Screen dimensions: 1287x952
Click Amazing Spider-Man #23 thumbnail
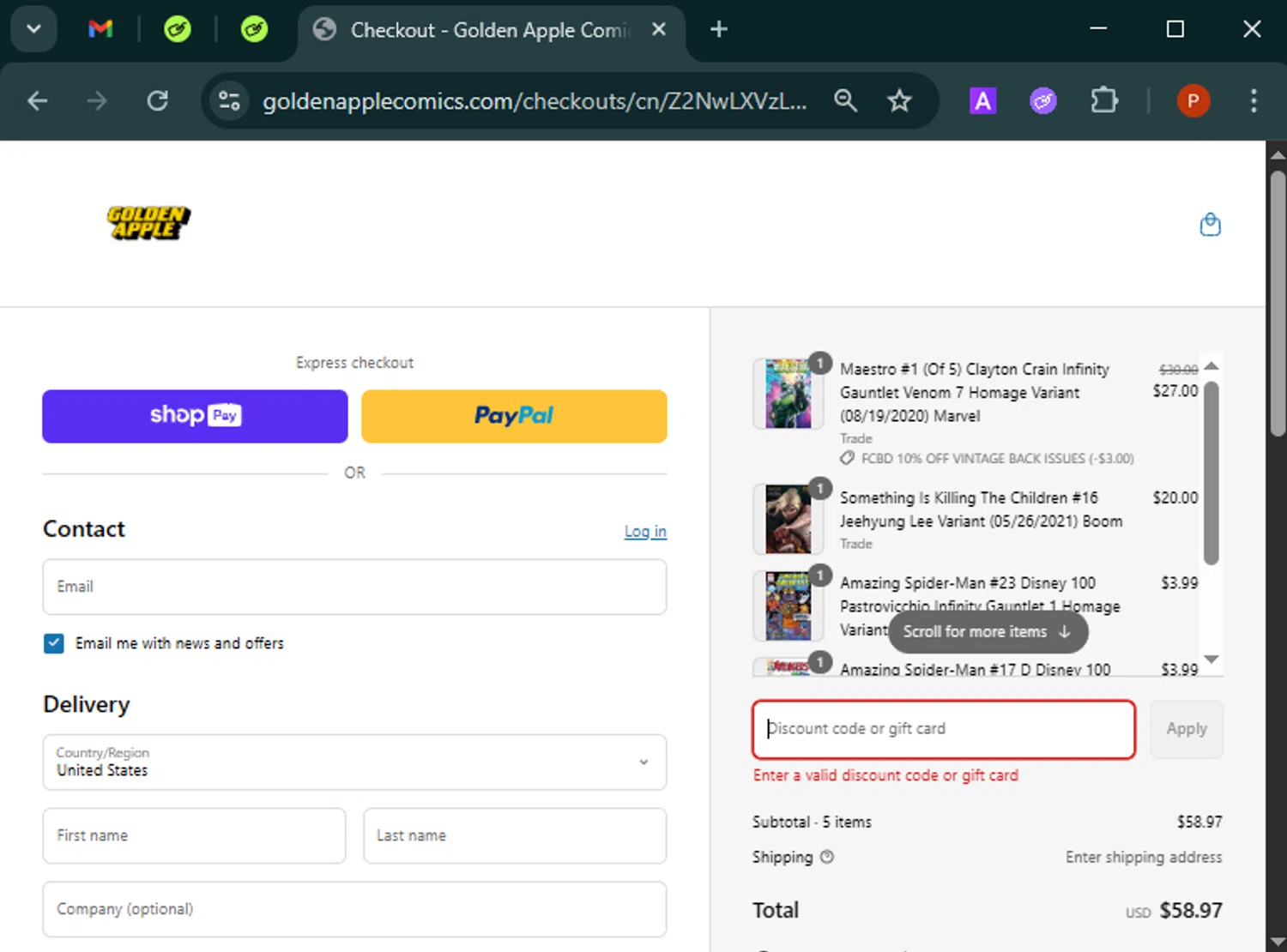click(788, 606)
